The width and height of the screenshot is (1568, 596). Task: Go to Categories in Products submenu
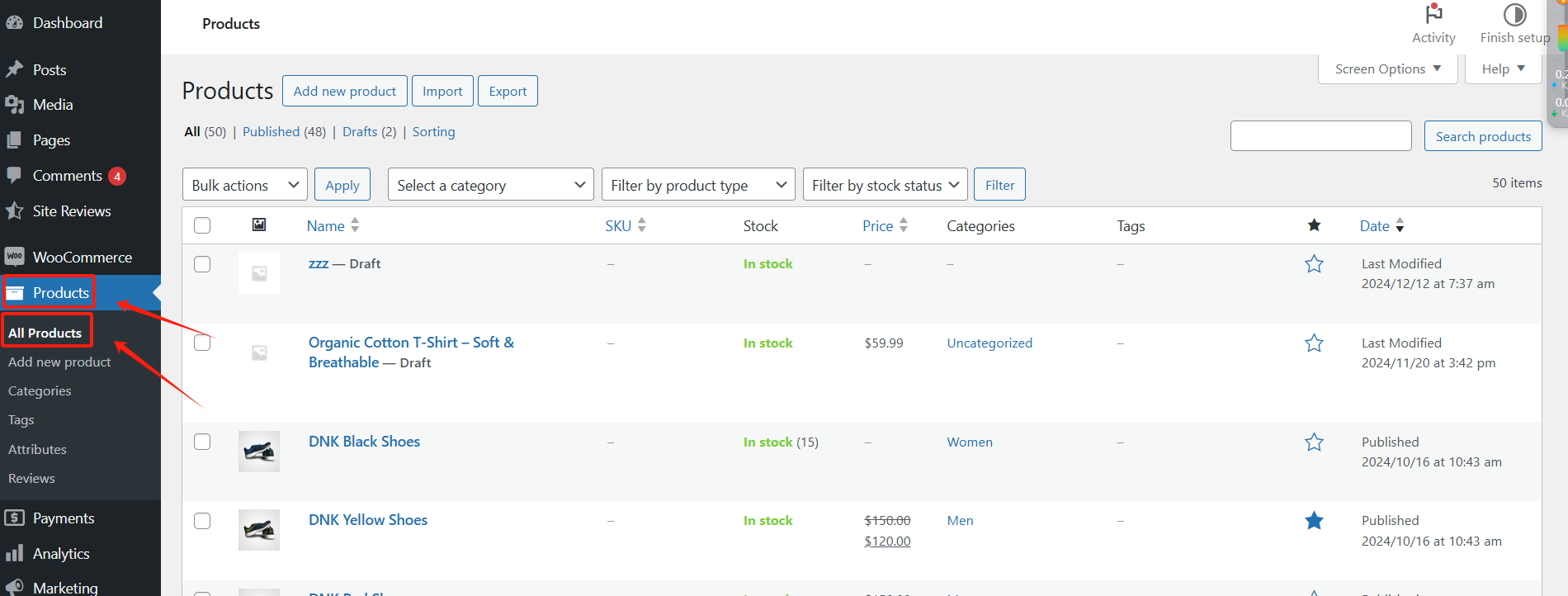pos(40,391)
